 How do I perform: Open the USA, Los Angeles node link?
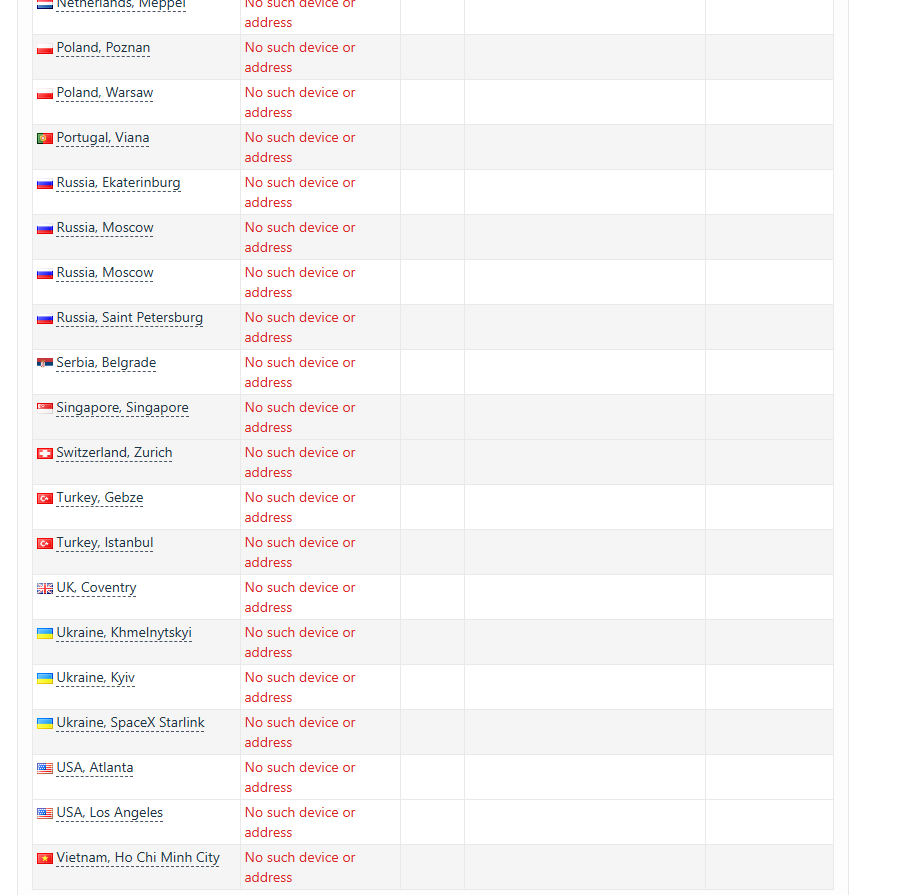(109, 813)
